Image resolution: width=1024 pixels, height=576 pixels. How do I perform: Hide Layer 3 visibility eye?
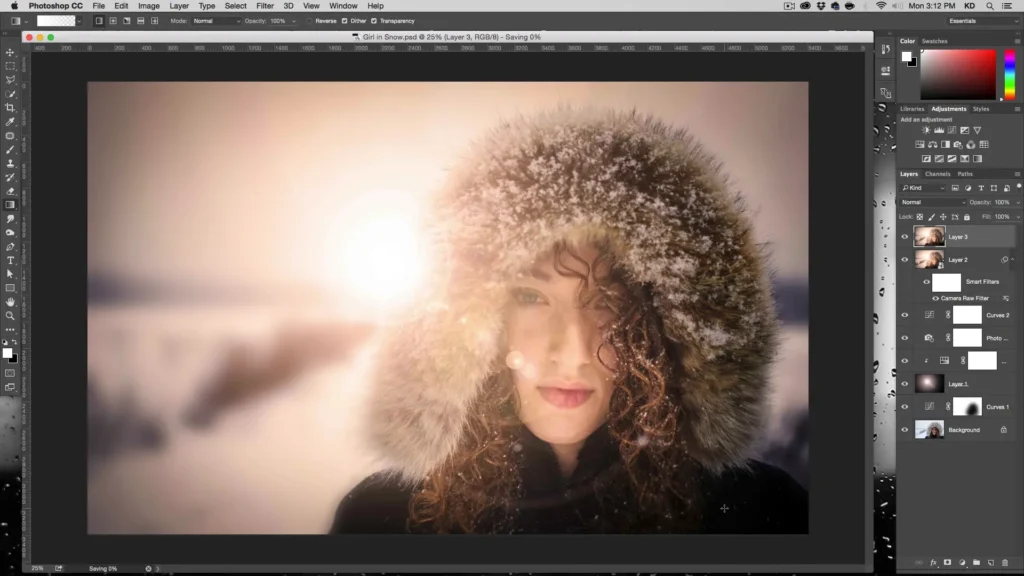coord(905,237)
